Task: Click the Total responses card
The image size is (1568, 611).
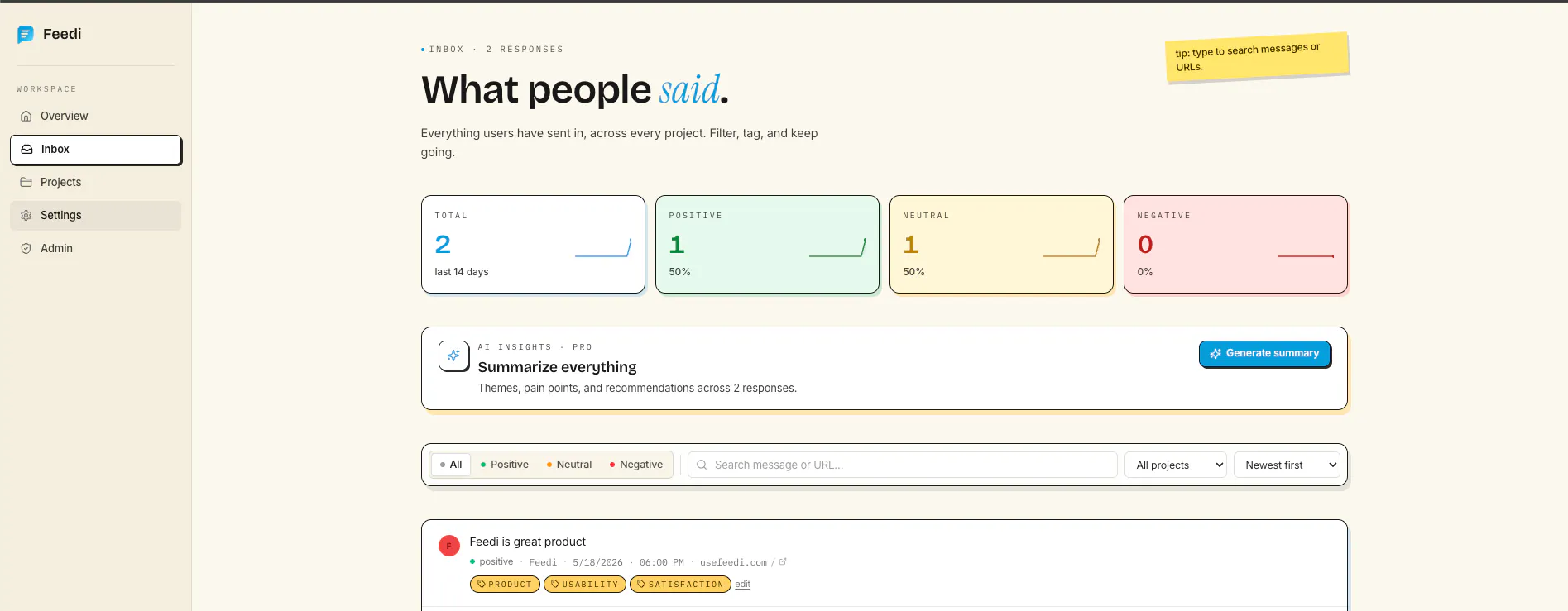Action: coord(533,245)
